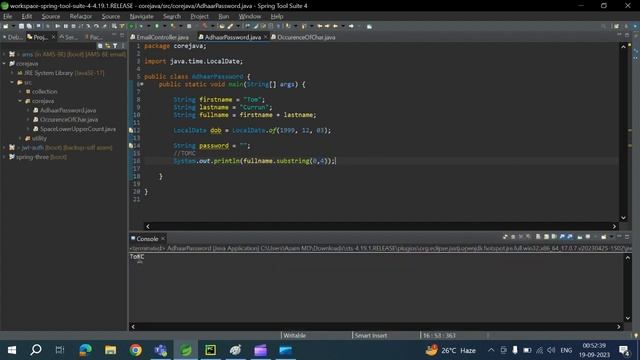Screen dimensions: 640x360
Task: Open Google Chrome from the taskbar
Action: click(x=136, y=350)
